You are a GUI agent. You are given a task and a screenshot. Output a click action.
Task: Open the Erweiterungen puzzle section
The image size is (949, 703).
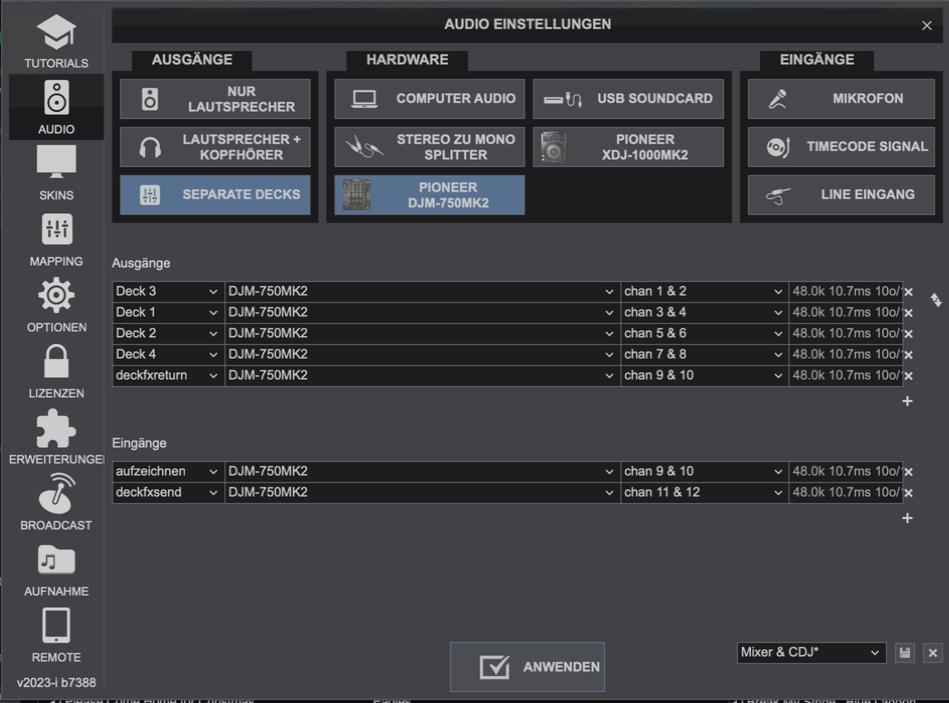[x=56, y=437]
